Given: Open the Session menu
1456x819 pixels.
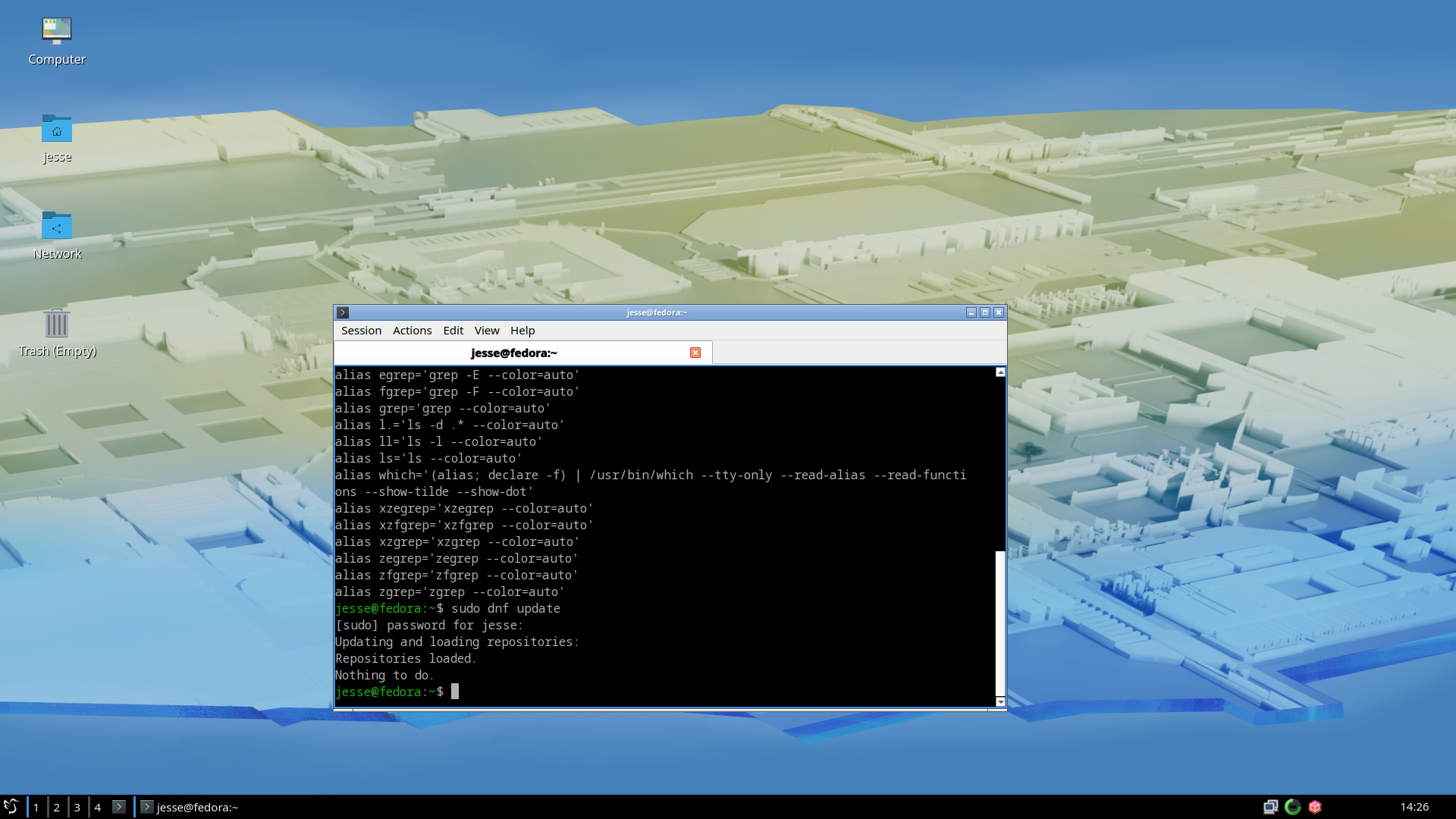Looking at the screenshot, I should (x=361, y=331).
